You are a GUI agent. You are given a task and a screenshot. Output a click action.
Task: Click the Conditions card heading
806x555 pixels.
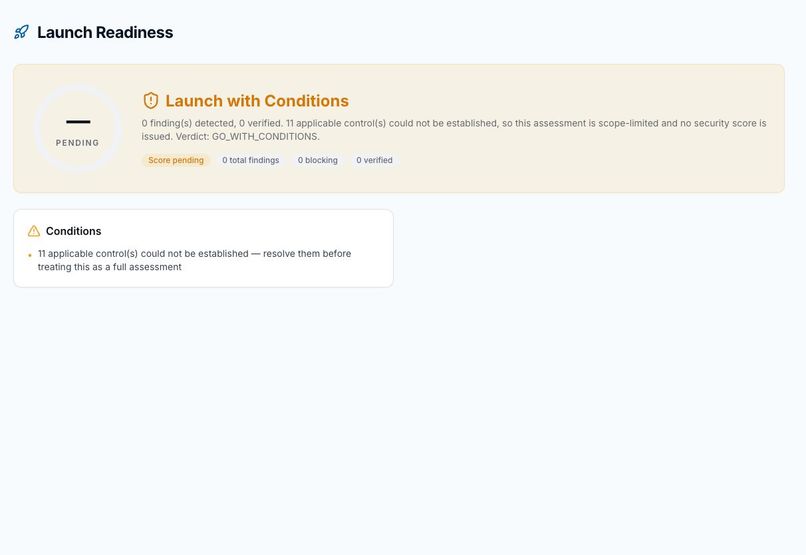pos(74,231)
